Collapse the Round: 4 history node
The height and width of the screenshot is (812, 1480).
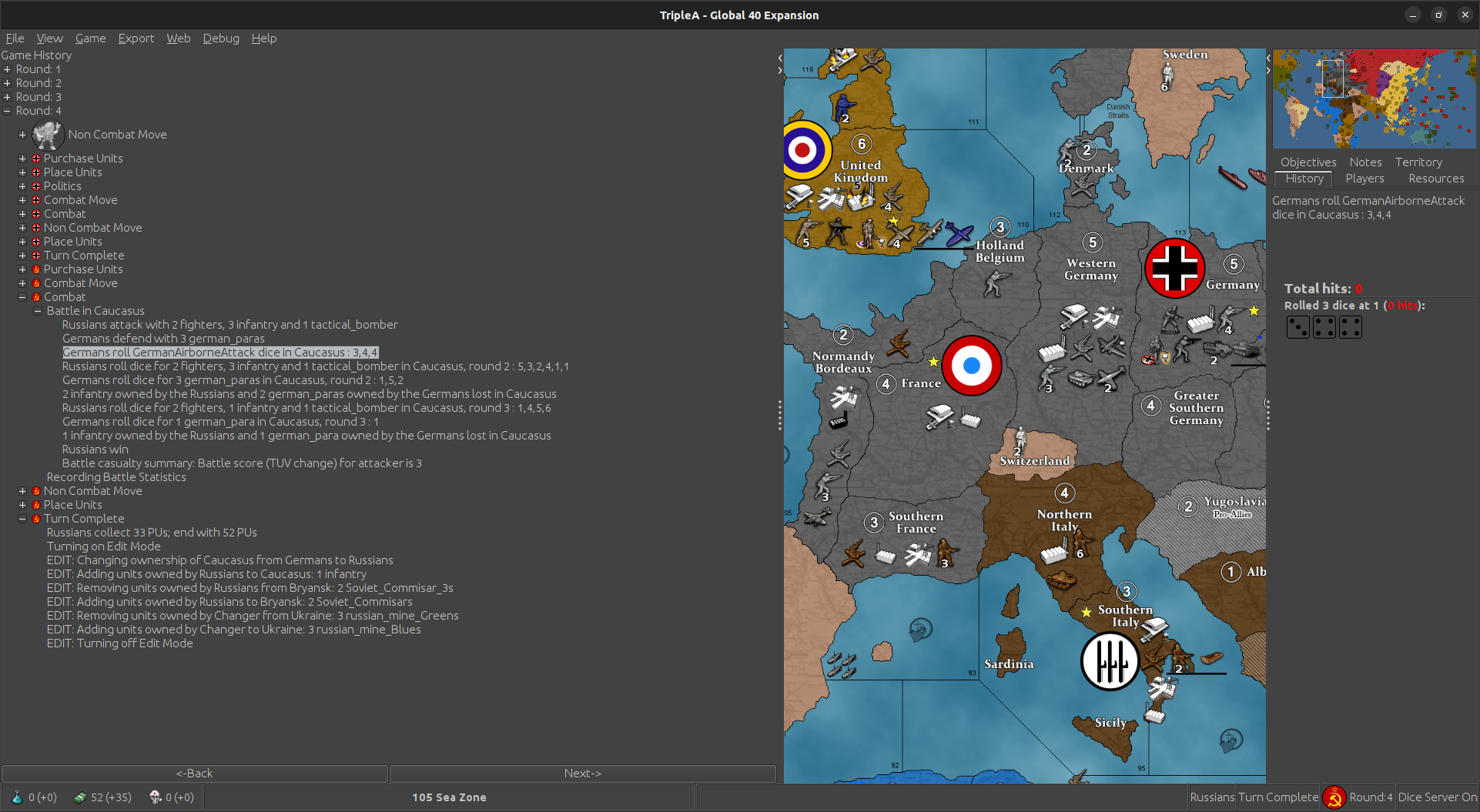7,111
